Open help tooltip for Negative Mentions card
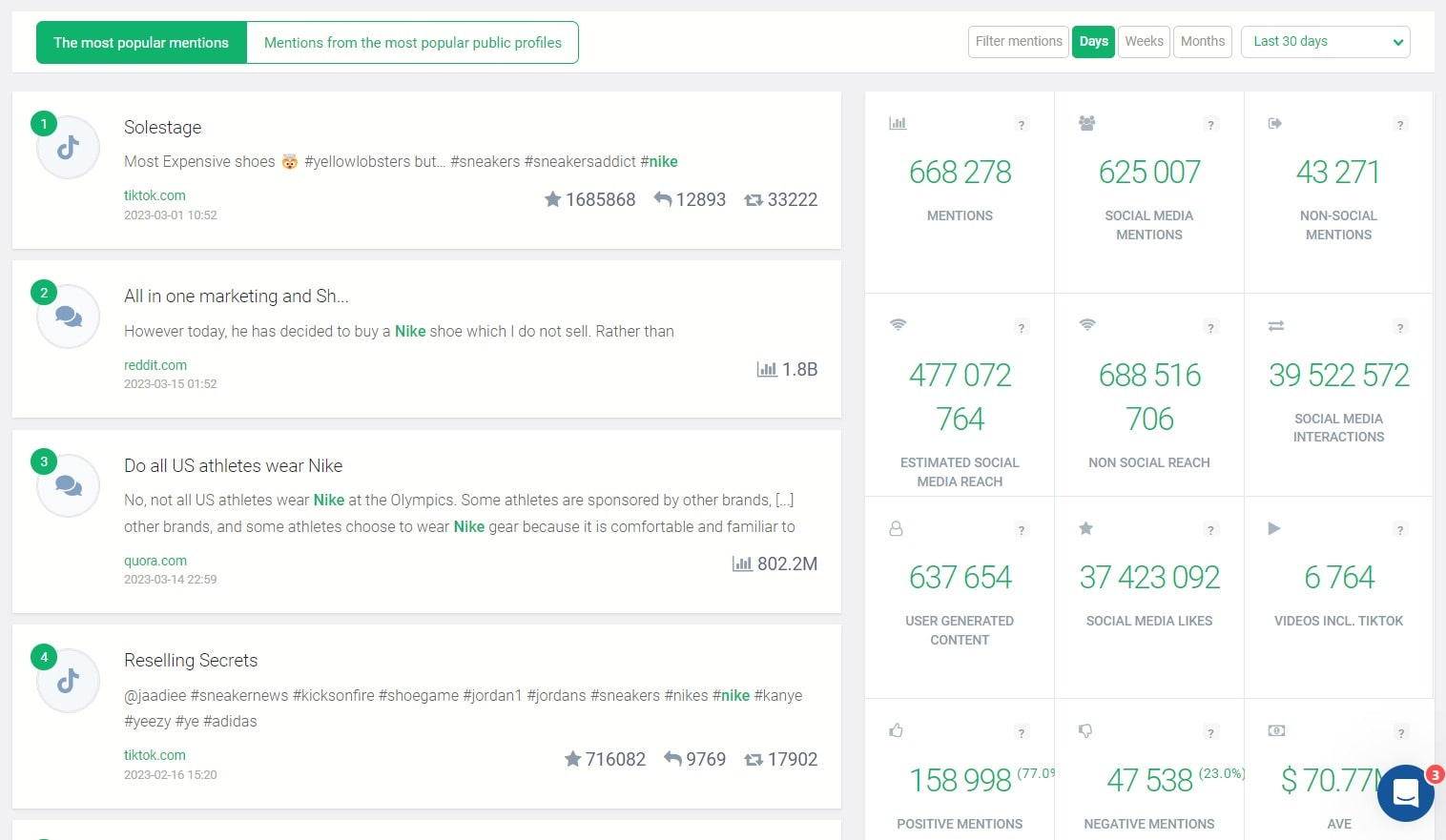The height and width of the screenshot is (840, 1446). coord(1210,733)
